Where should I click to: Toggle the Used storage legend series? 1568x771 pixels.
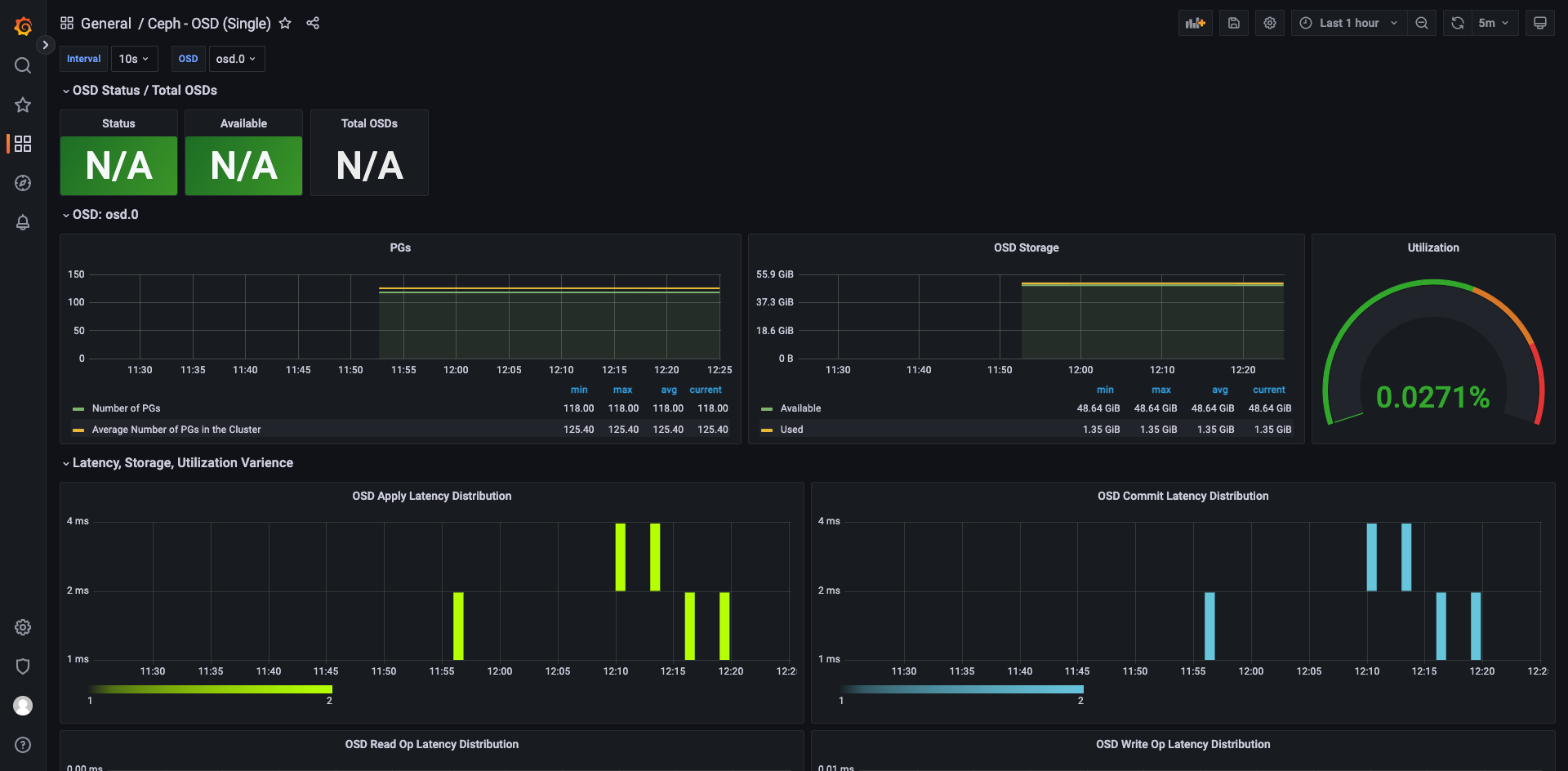[791, 430]
